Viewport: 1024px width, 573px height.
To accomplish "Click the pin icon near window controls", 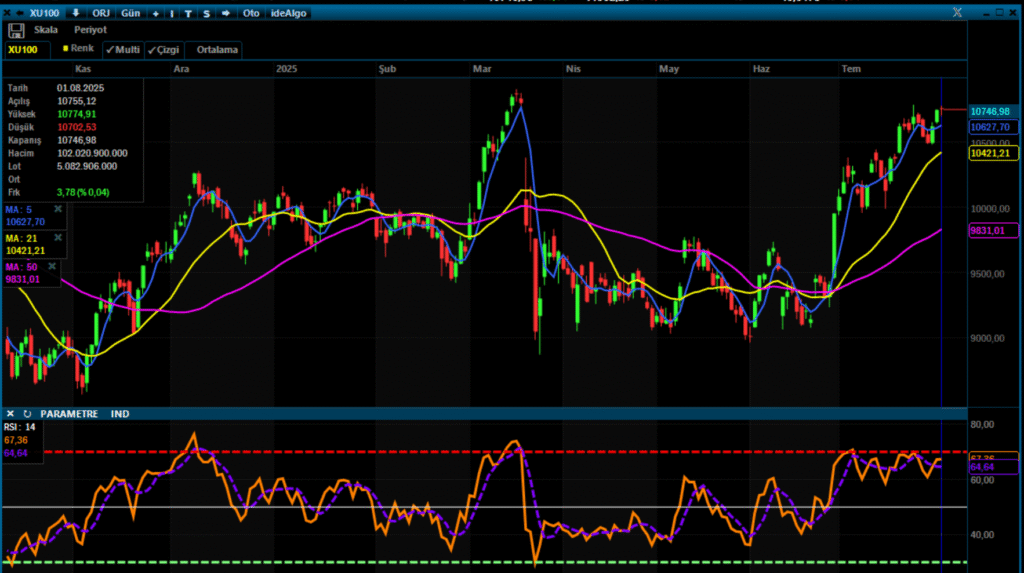I will point(957,12).
